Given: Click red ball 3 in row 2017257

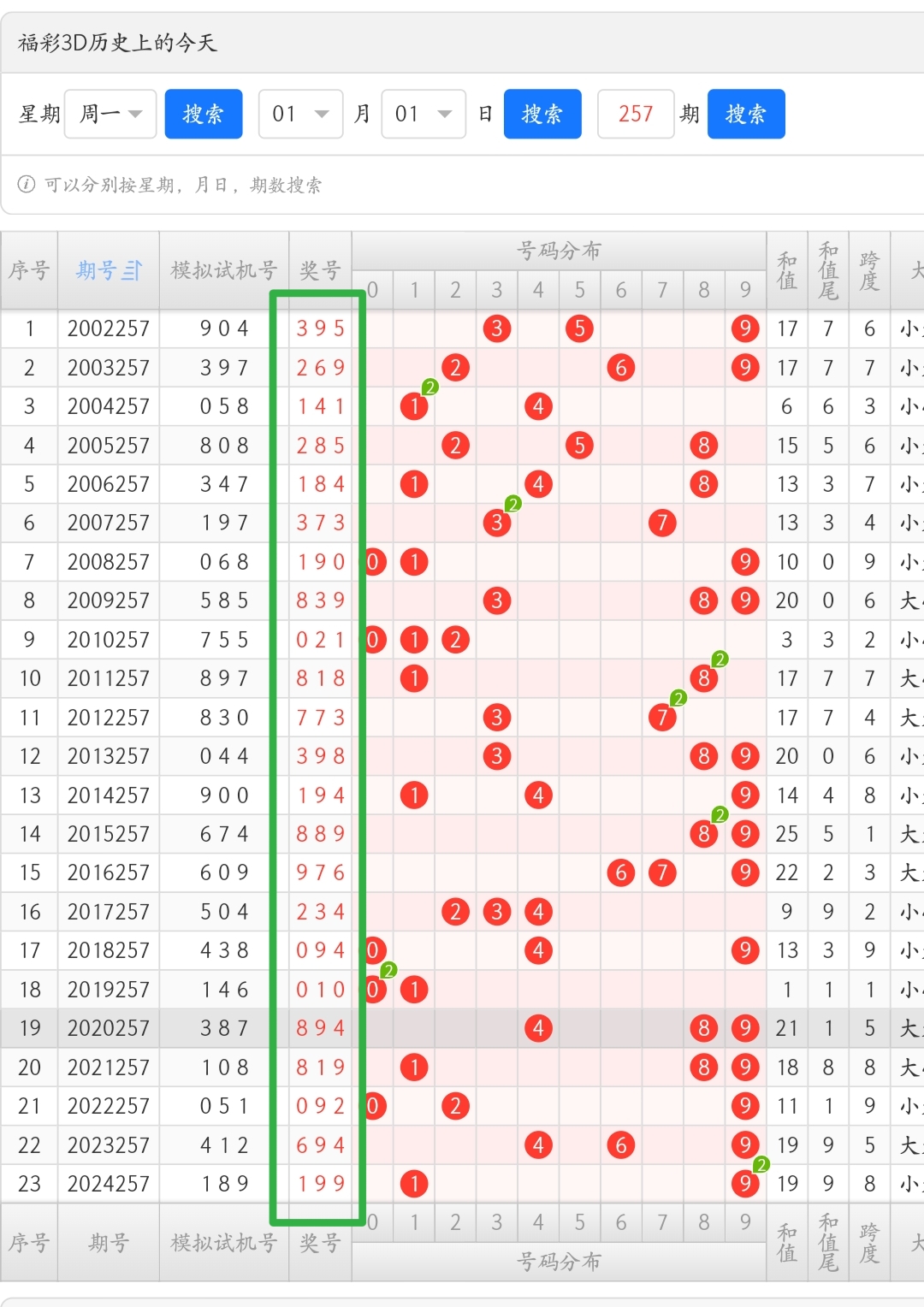Looking at the screenshot, I should [x=497, y=912].
